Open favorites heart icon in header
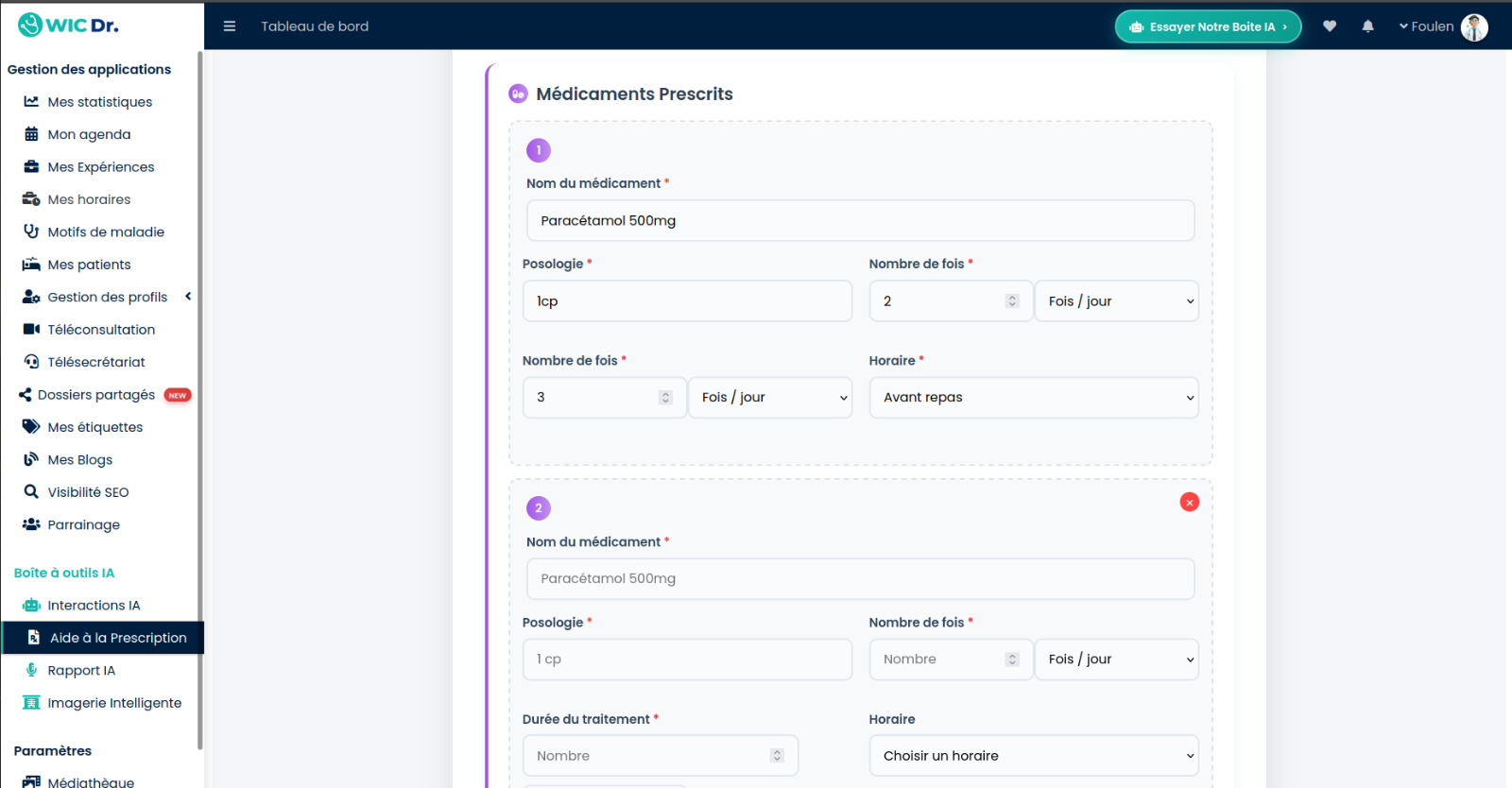1512x788 pixels. pyautogui.click(x=1330, y=26)
